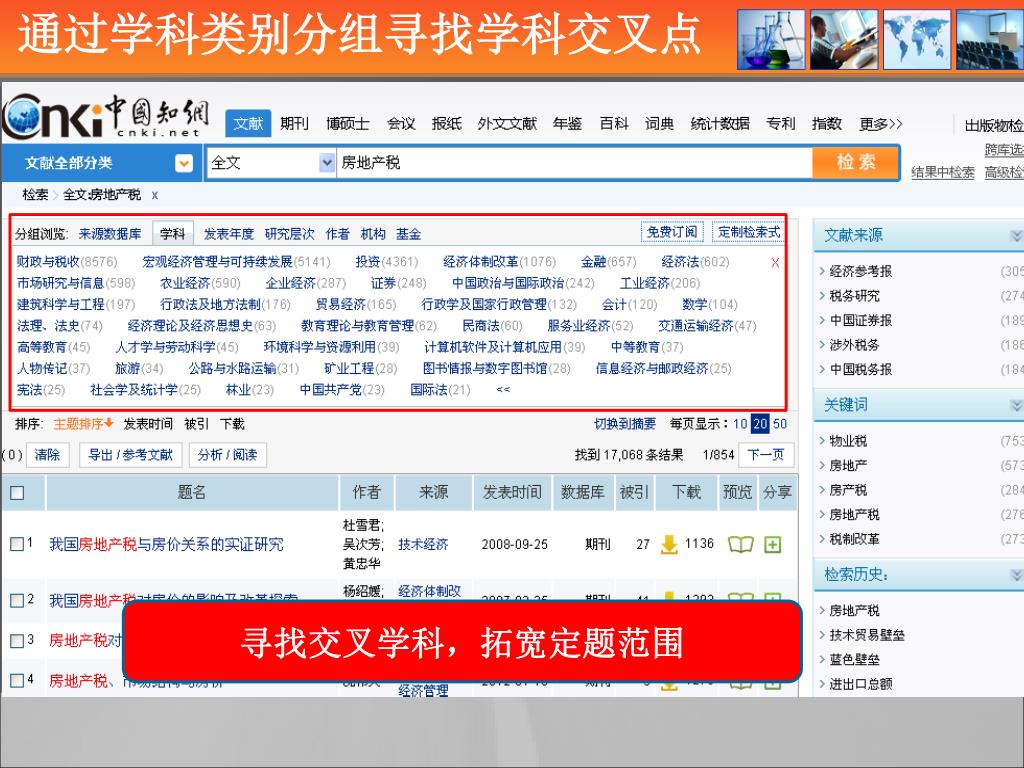Image resolution: width=1024 pixels, height=768 pixels.
Task: Show 10 results per page
Action: 740,424
